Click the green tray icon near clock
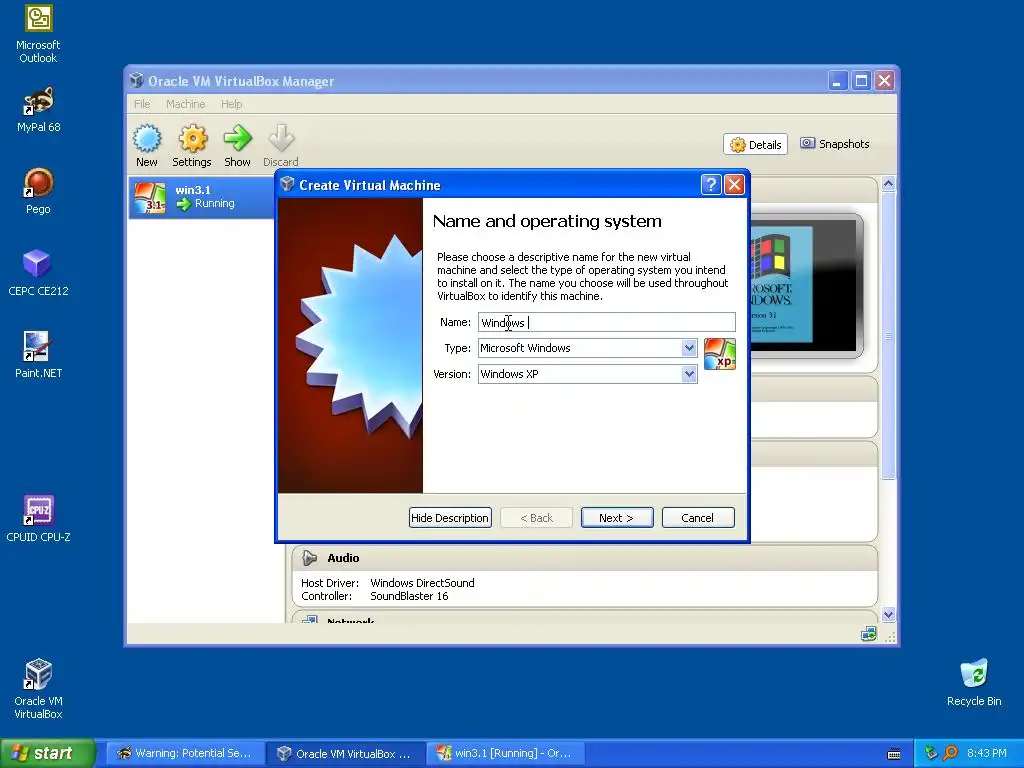The width and height of the screenshot is (1024, 768). tap(931, 754)
